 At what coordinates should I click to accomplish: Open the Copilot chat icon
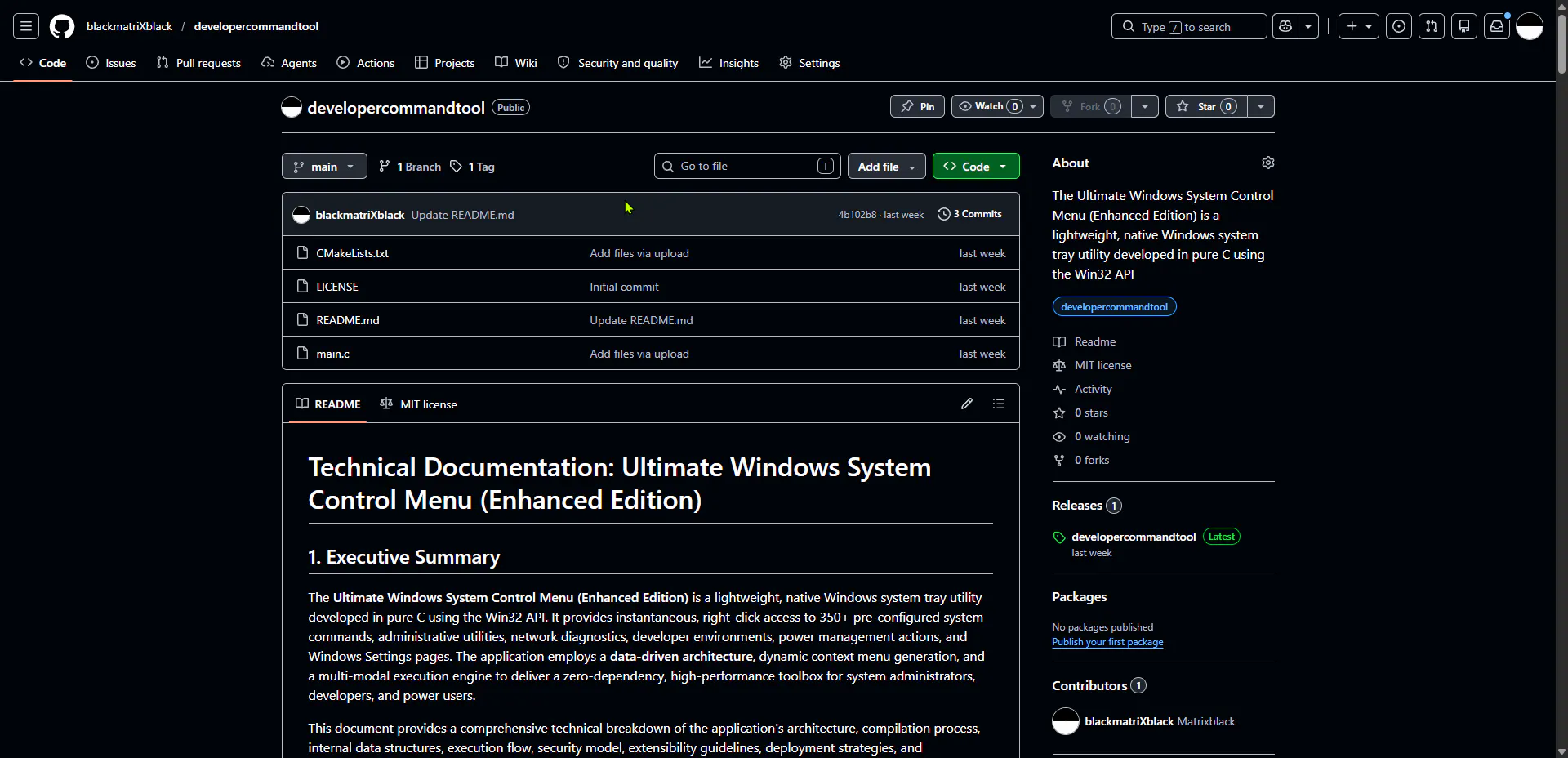(x=1285, y=26)
